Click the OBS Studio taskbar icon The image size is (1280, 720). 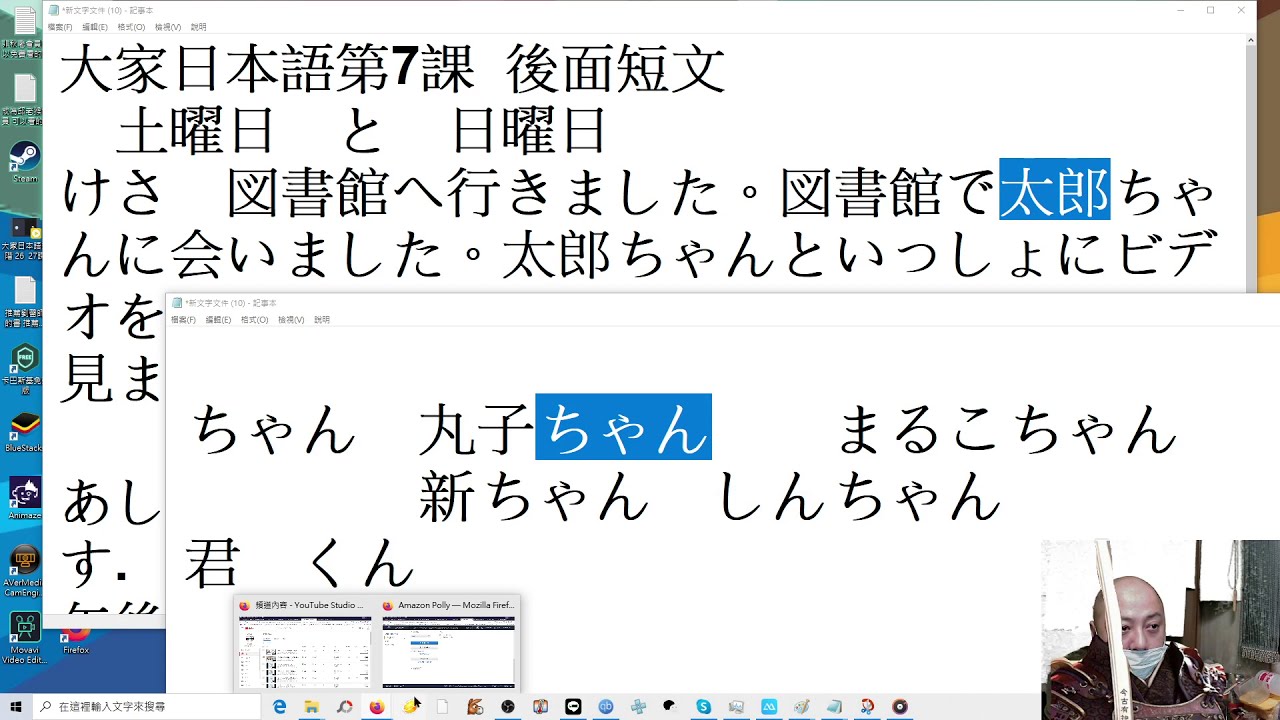pyautogui.click(x=508, y=707)
